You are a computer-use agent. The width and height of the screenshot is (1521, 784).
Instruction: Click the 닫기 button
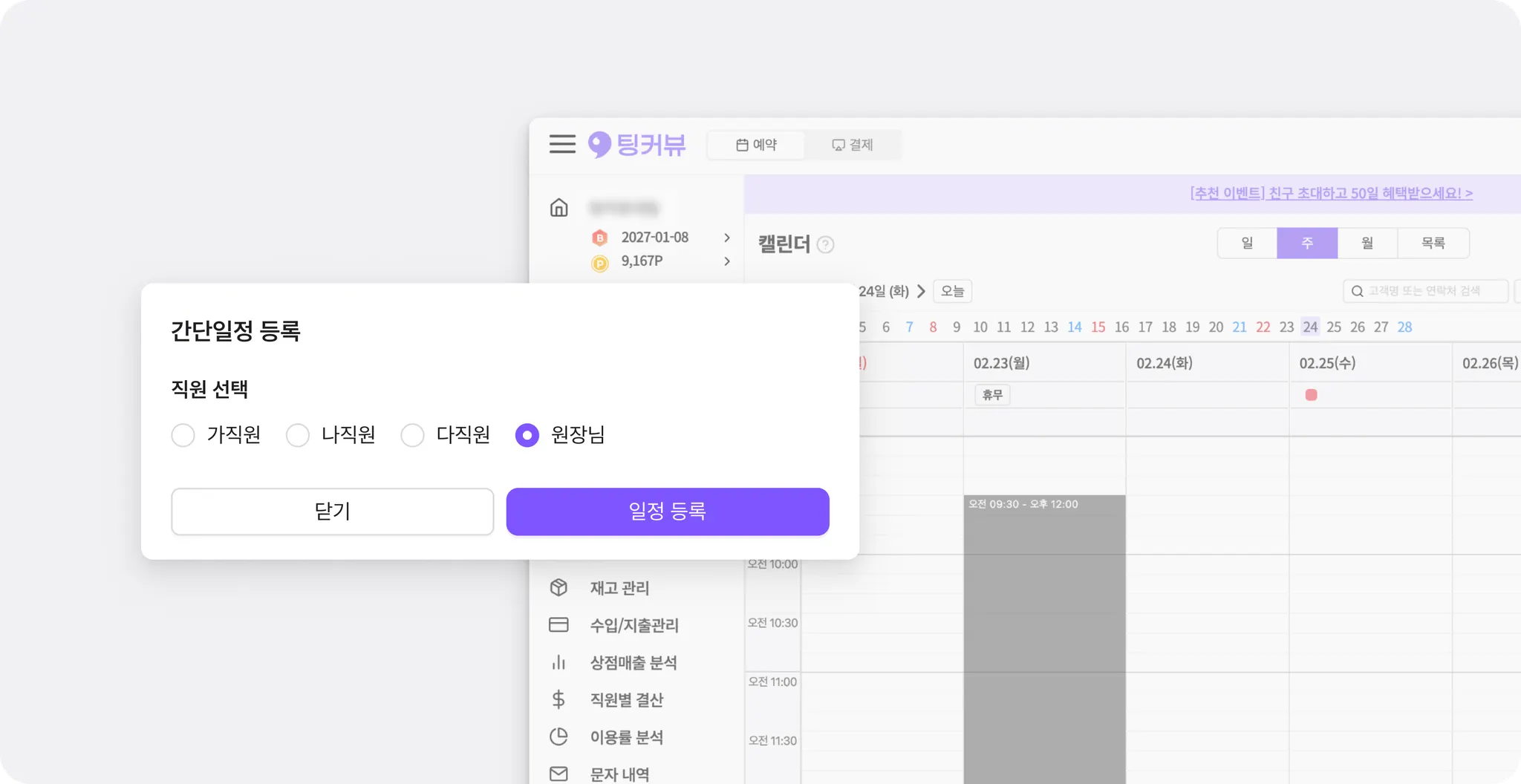click(332, 512)
